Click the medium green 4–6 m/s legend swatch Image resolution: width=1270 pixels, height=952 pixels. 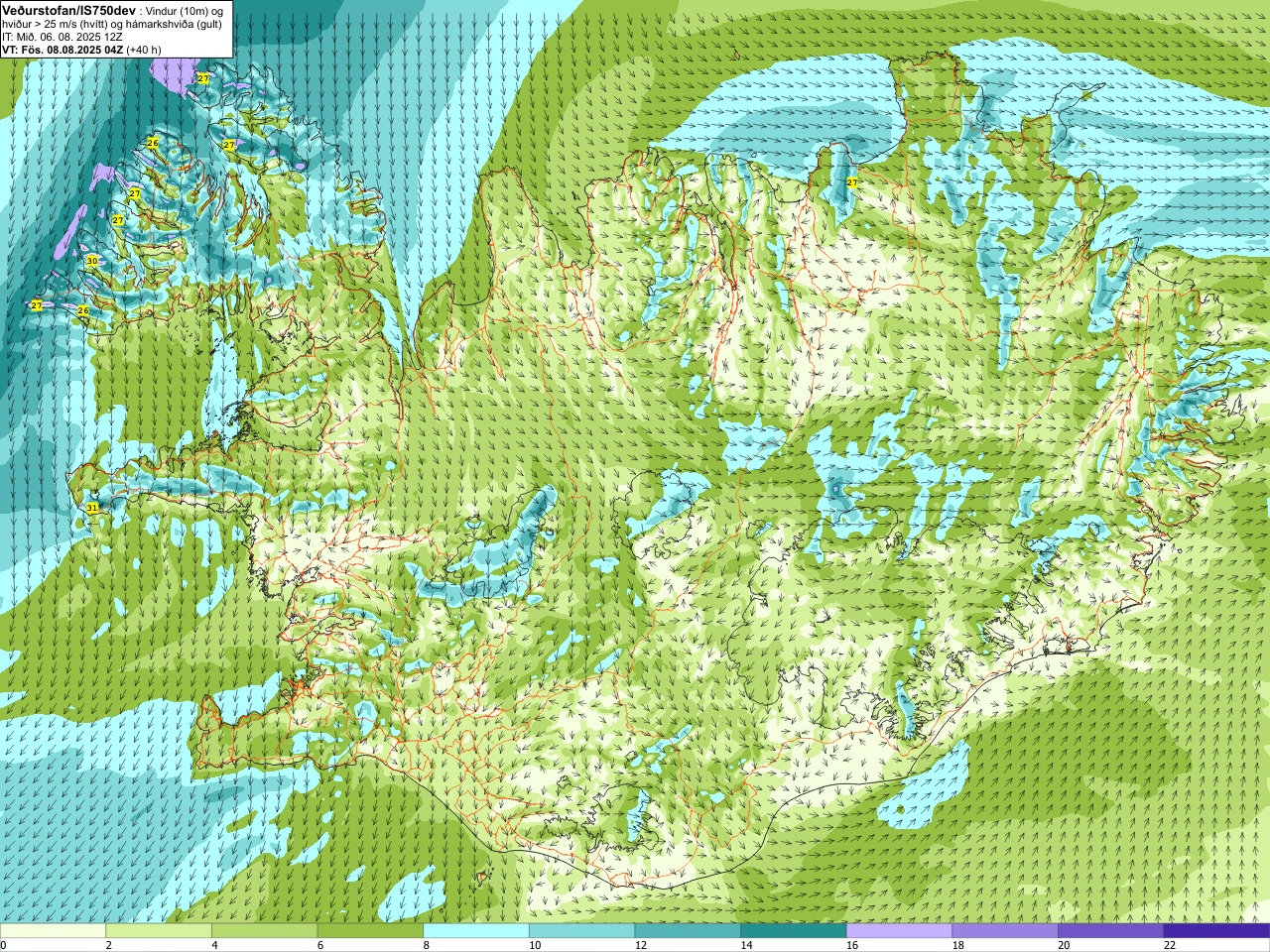[265, 931]
